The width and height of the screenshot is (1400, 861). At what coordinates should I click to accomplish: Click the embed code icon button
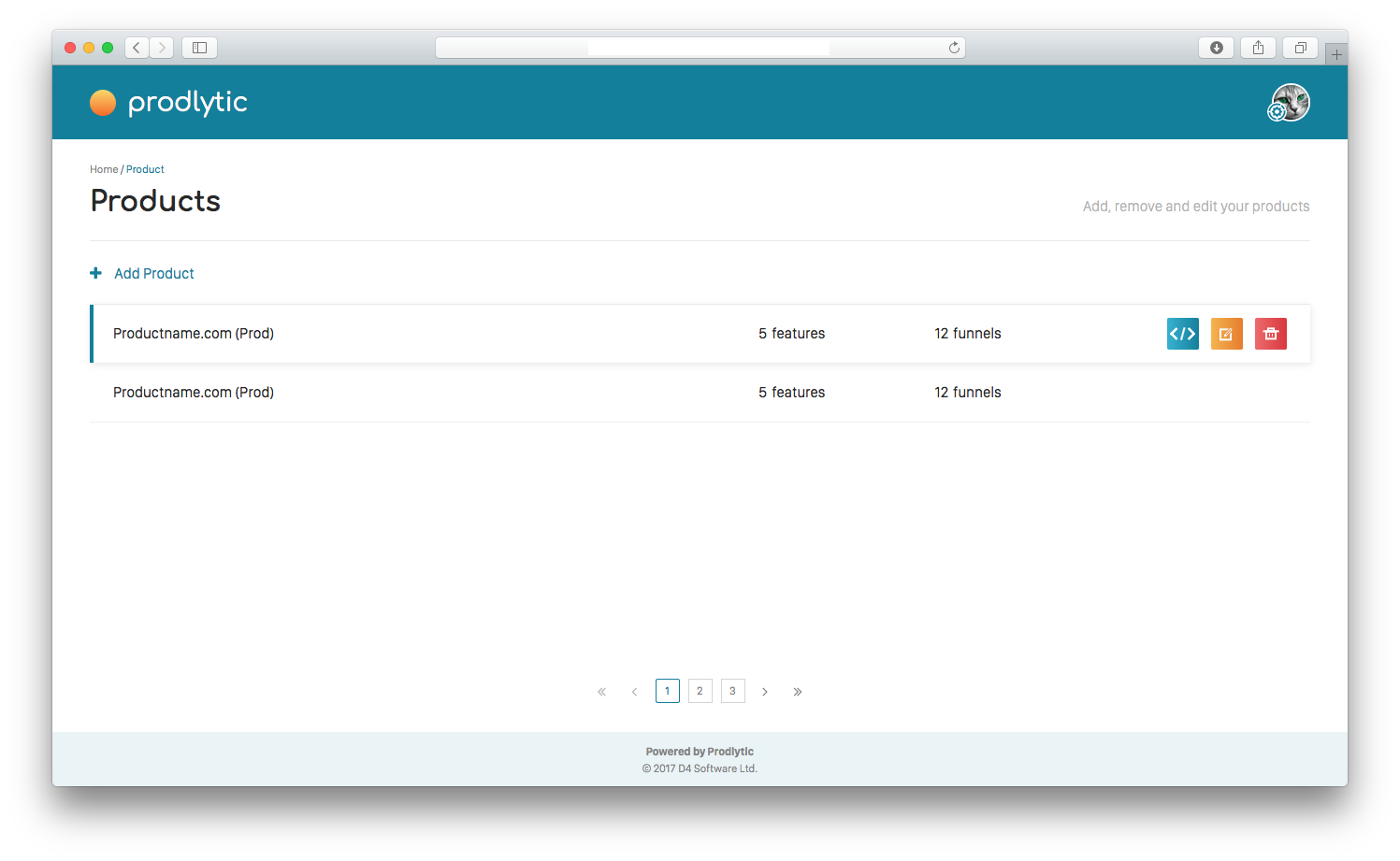click(1182, 334)
